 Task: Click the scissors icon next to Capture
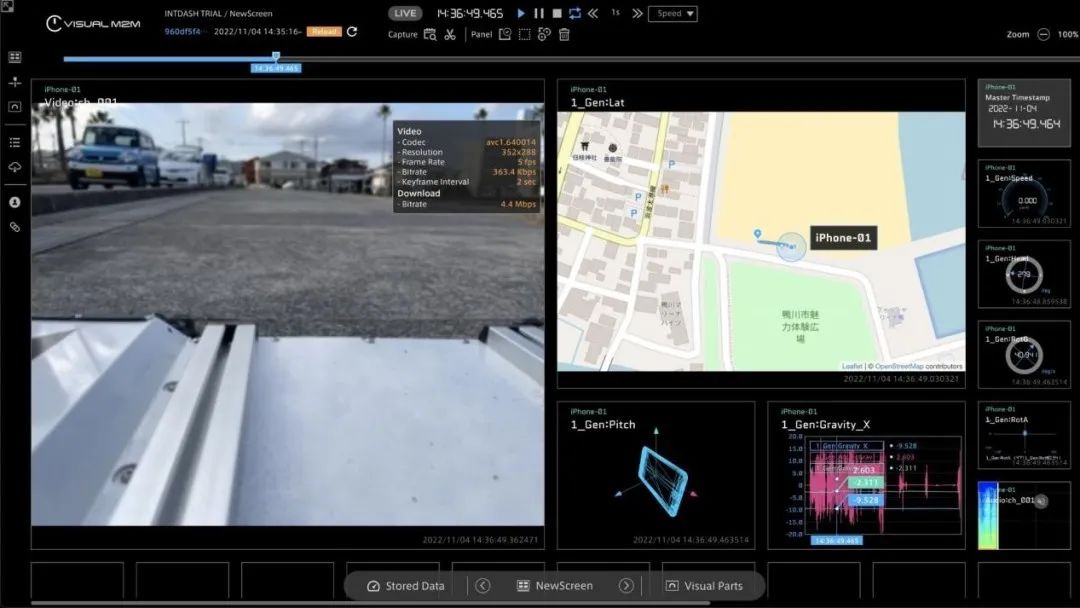tap(450, 34)
